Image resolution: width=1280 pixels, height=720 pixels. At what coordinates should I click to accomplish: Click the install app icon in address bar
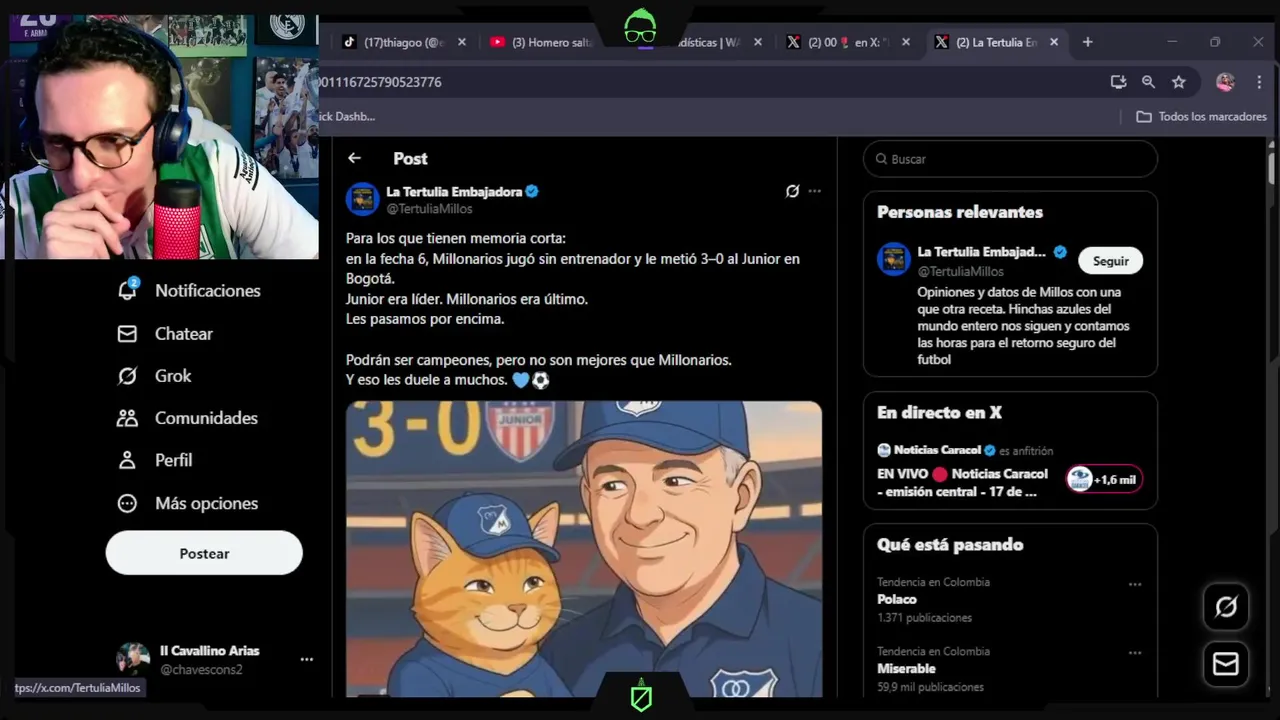point(1118,82)
